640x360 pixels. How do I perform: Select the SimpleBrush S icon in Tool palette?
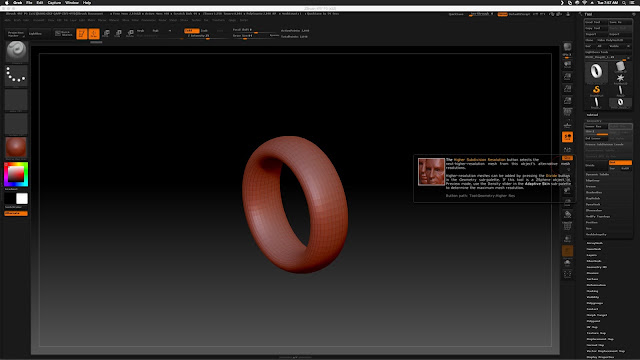coord(596,90)
